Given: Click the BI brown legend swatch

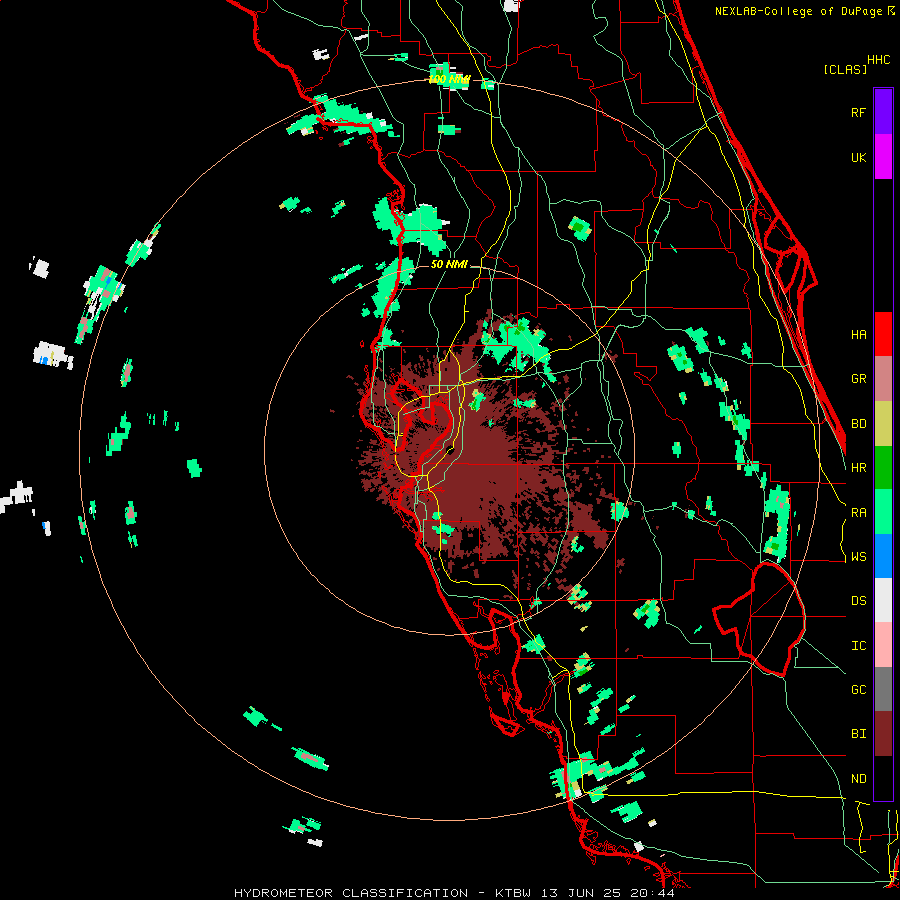Looking at the screenshot, I should pos(883,734).
